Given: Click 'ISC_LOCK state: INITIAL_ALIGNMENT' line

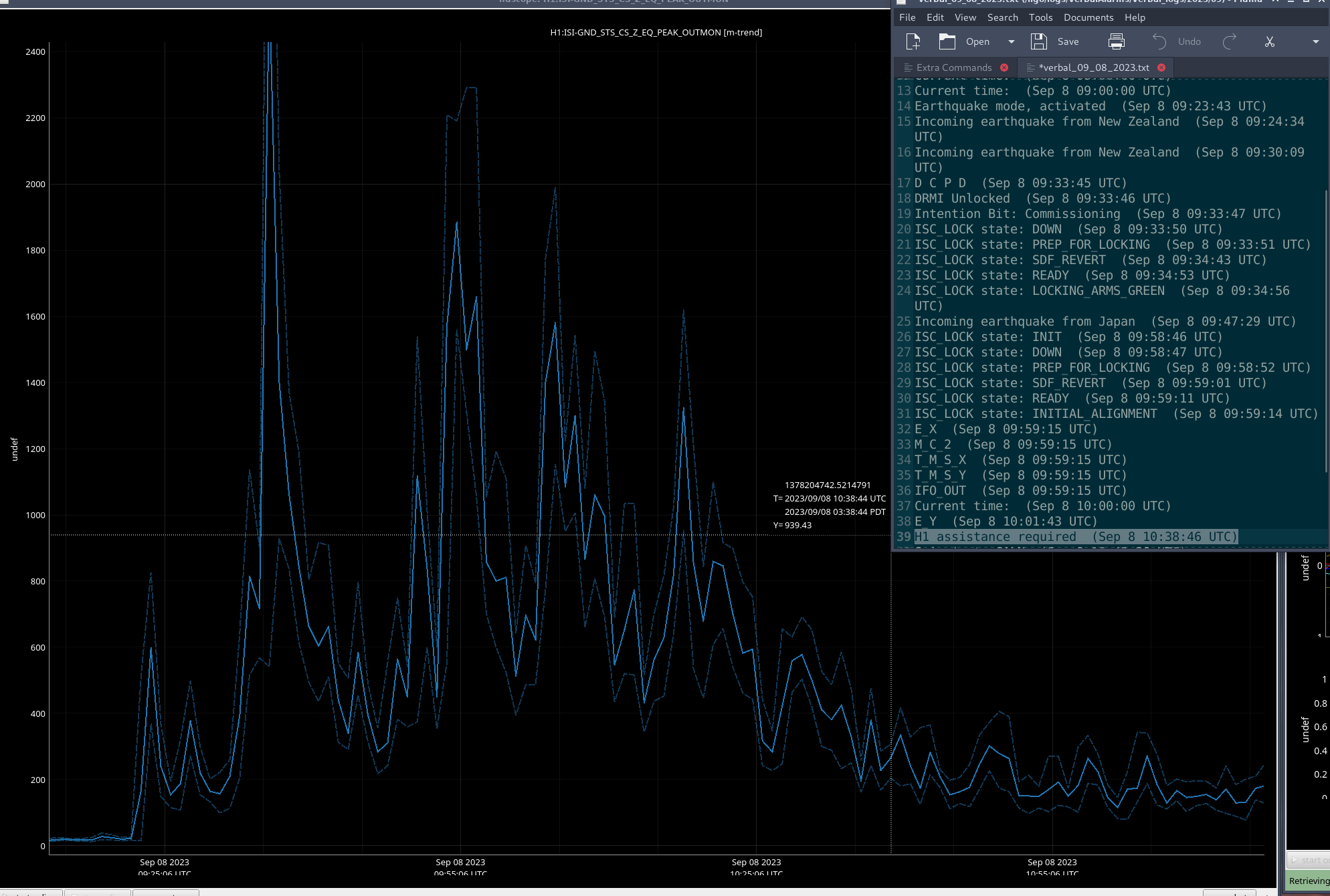Looking at the screenshot, I should [x=1117, y=414].
